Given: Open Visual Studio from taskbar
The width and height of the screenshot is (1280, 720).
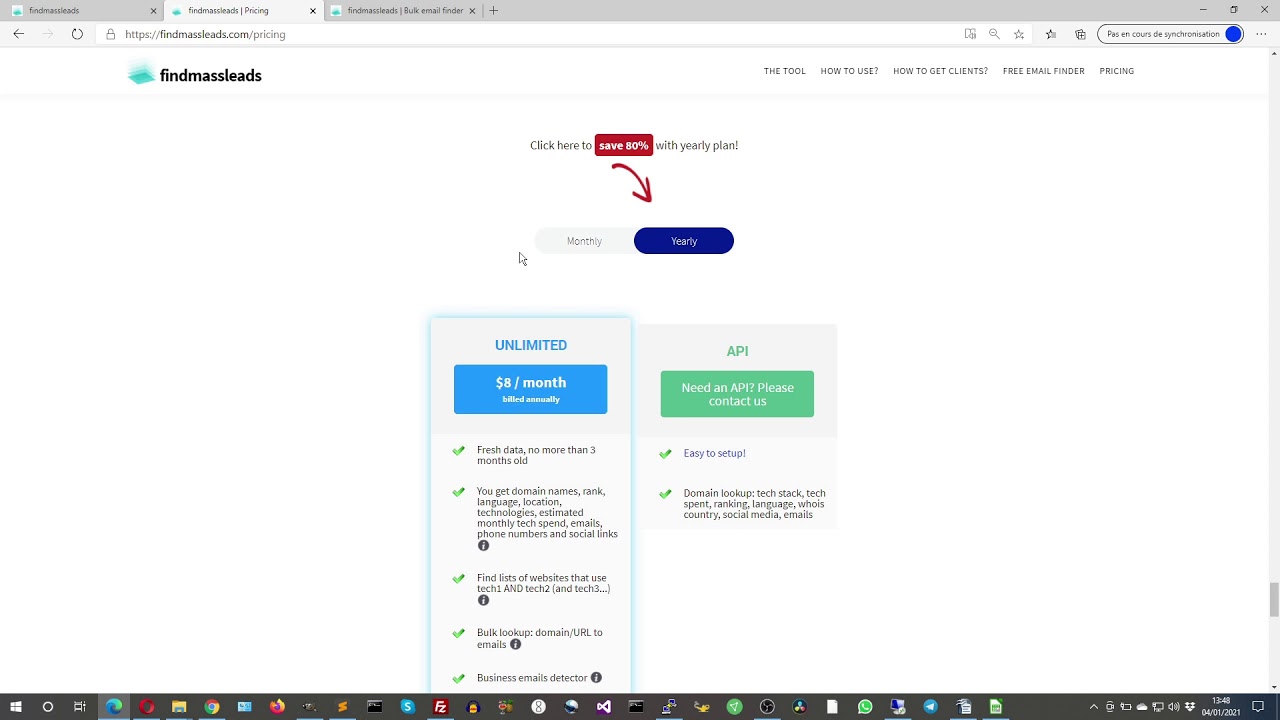Looking at the screenshot, I should coord(604,707).
